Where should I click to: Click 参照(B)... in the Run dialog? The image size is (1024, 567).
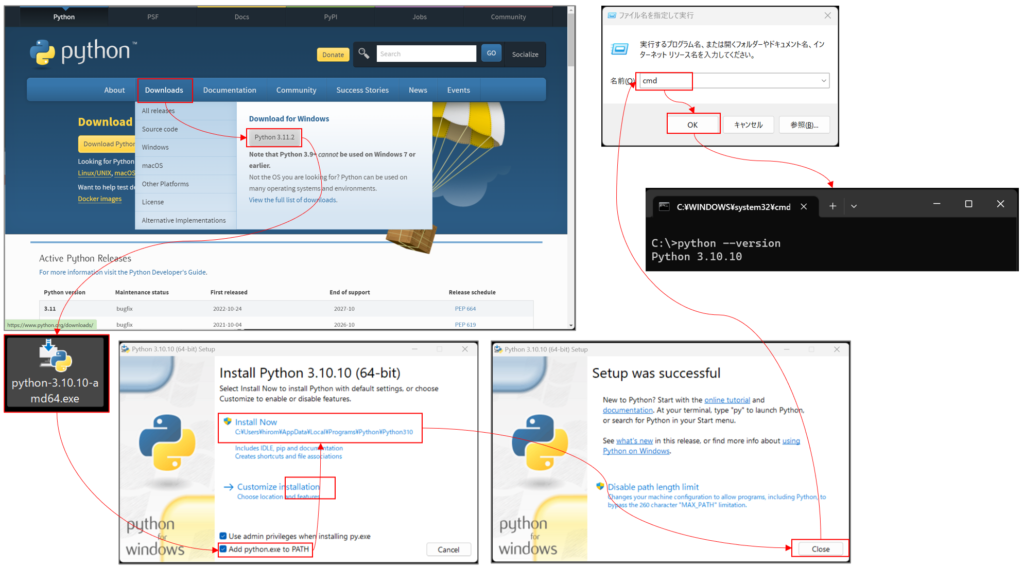pyautogui.click(x=804, y=125)
